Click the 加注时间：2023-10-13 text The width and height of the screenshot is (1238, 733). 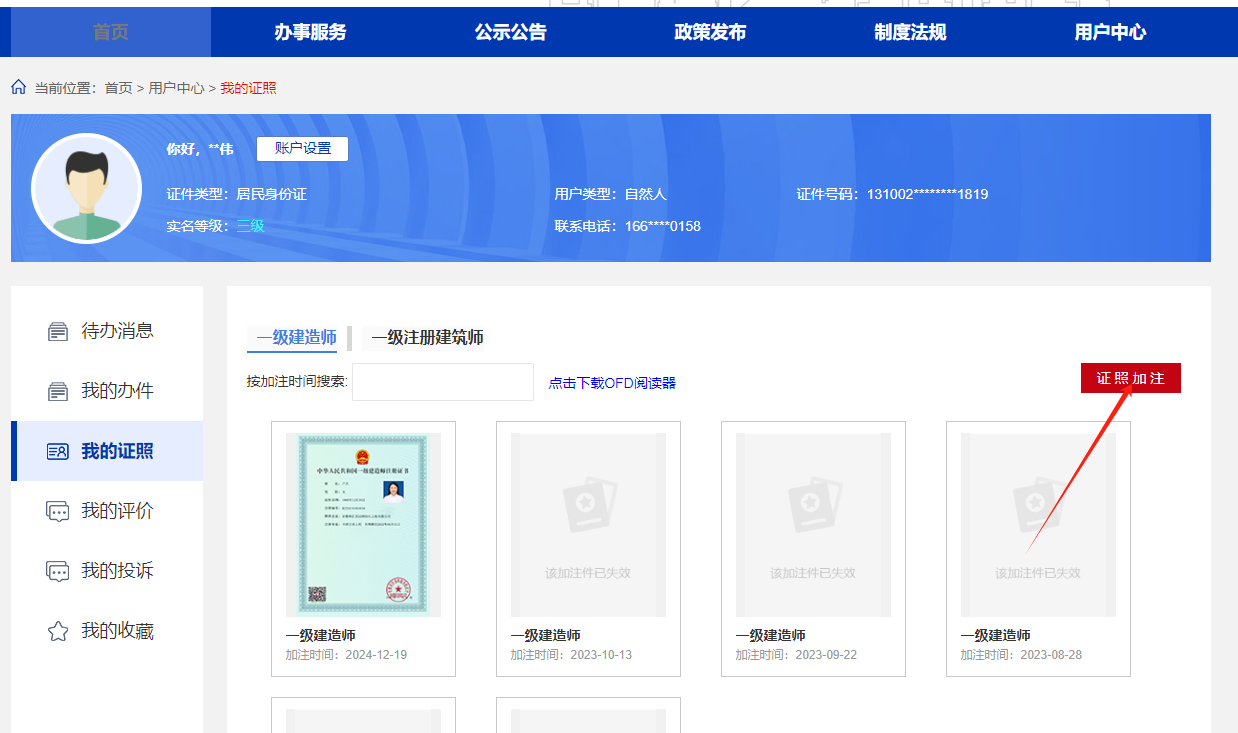pos(571,655)
